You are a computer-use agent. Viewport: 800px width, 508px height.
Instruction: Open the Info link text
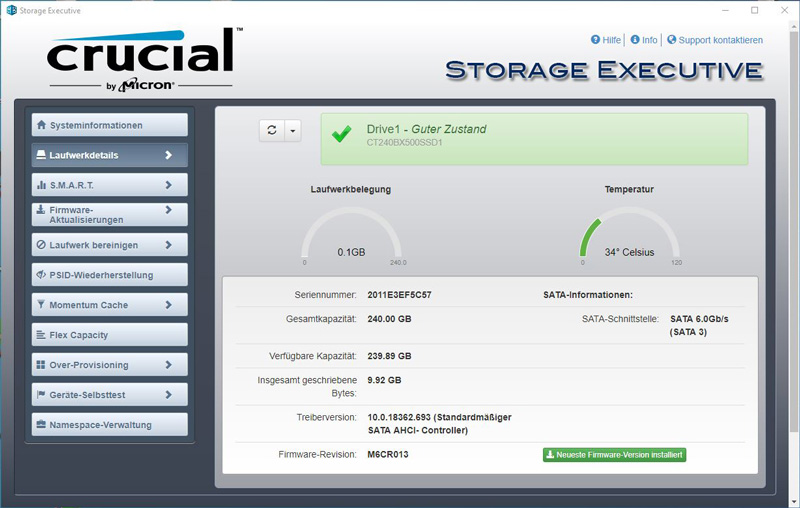coord(649,40)
